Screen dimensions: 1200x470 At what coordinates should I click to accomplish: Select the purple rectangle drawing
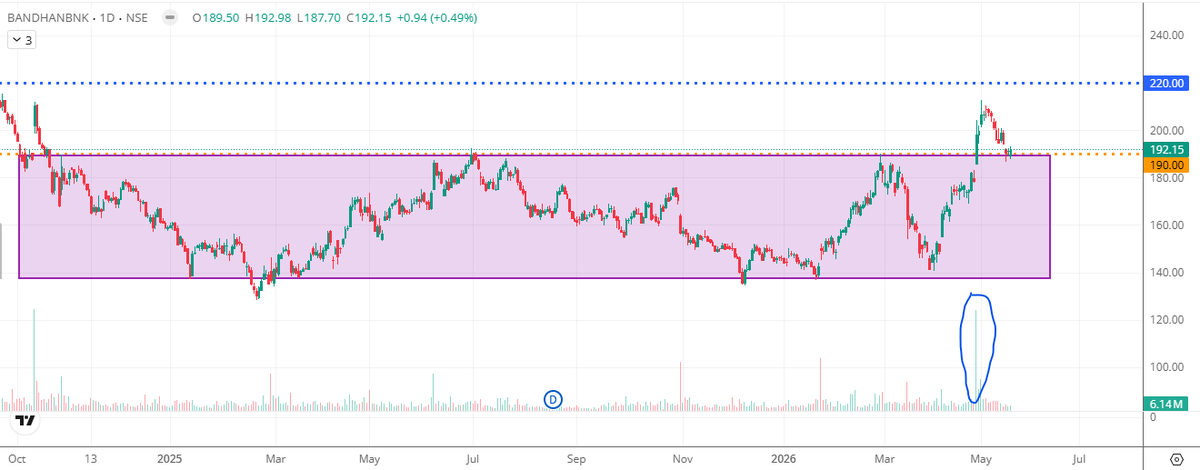tap(535, 216)
